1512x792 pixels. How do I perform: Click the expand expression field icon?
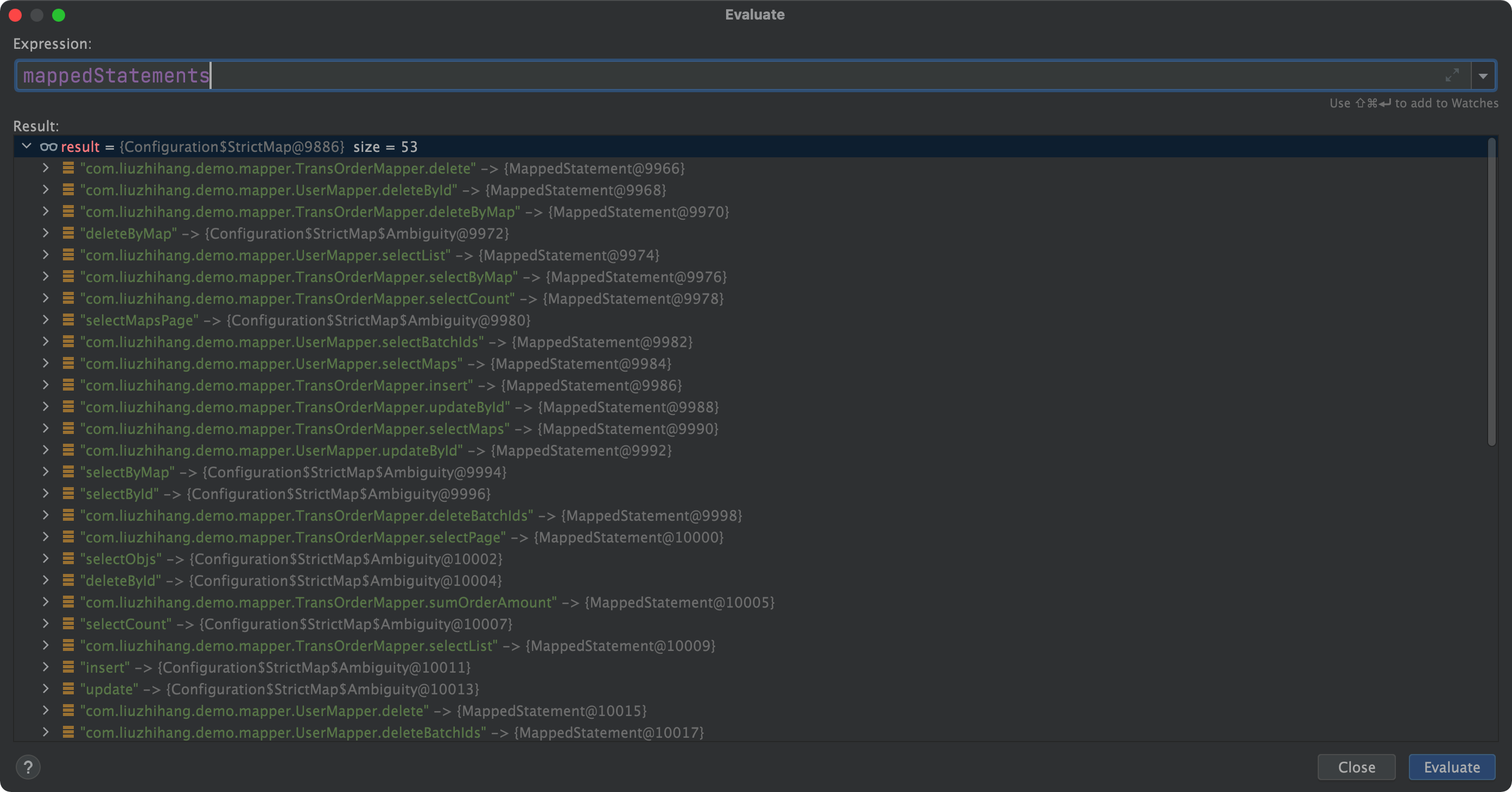pyautogui.click(x=1452, y=75)
